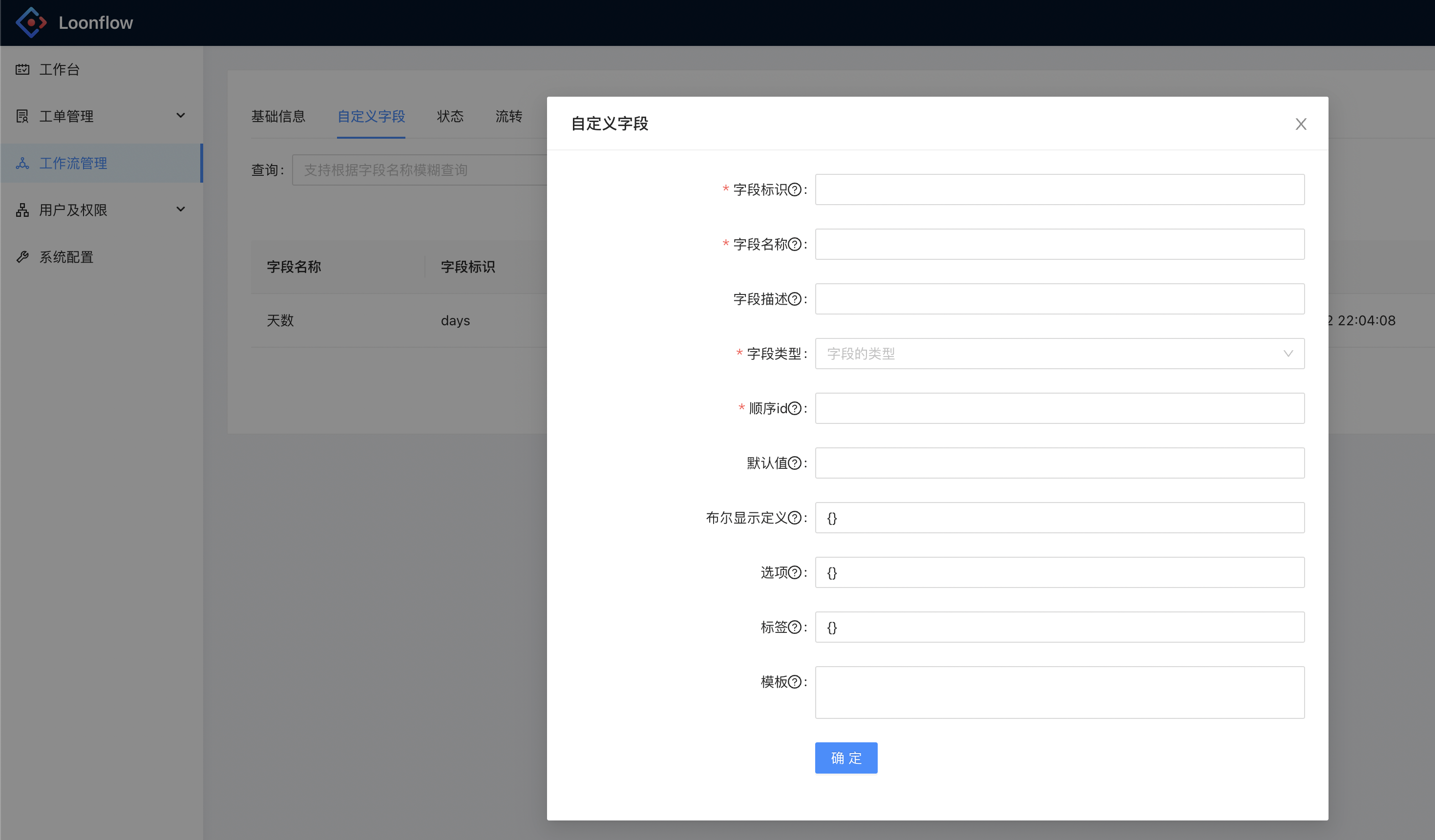This screenshot has width=1435, height=840.
Task: Click help icon next to 字段描述
Action: tap(794, 299)
